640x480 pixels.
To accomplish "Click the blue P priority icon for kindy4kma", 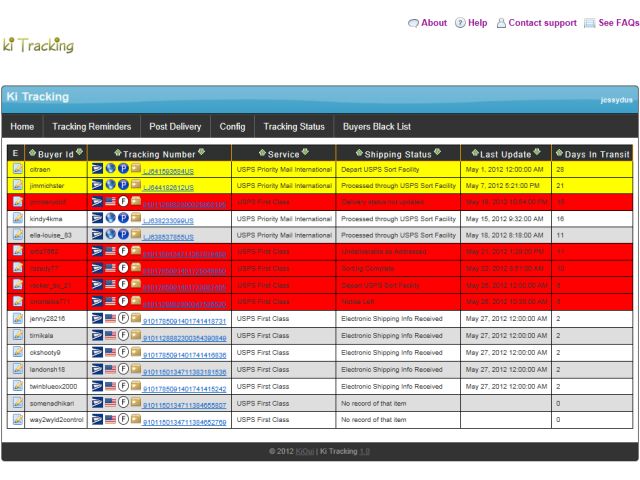I will point(123,218).
